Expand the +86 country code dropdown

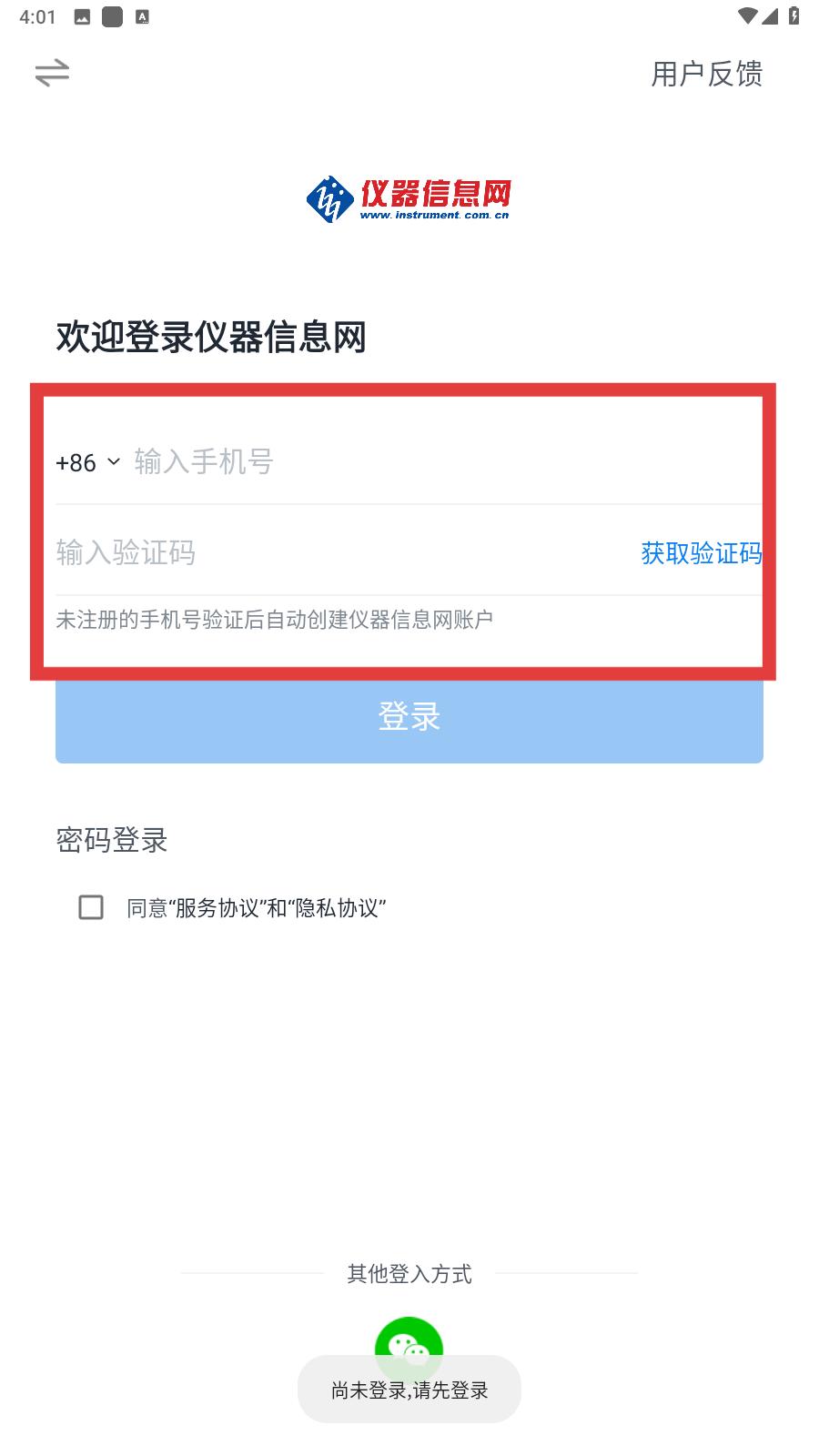click(x=87, y=462)
